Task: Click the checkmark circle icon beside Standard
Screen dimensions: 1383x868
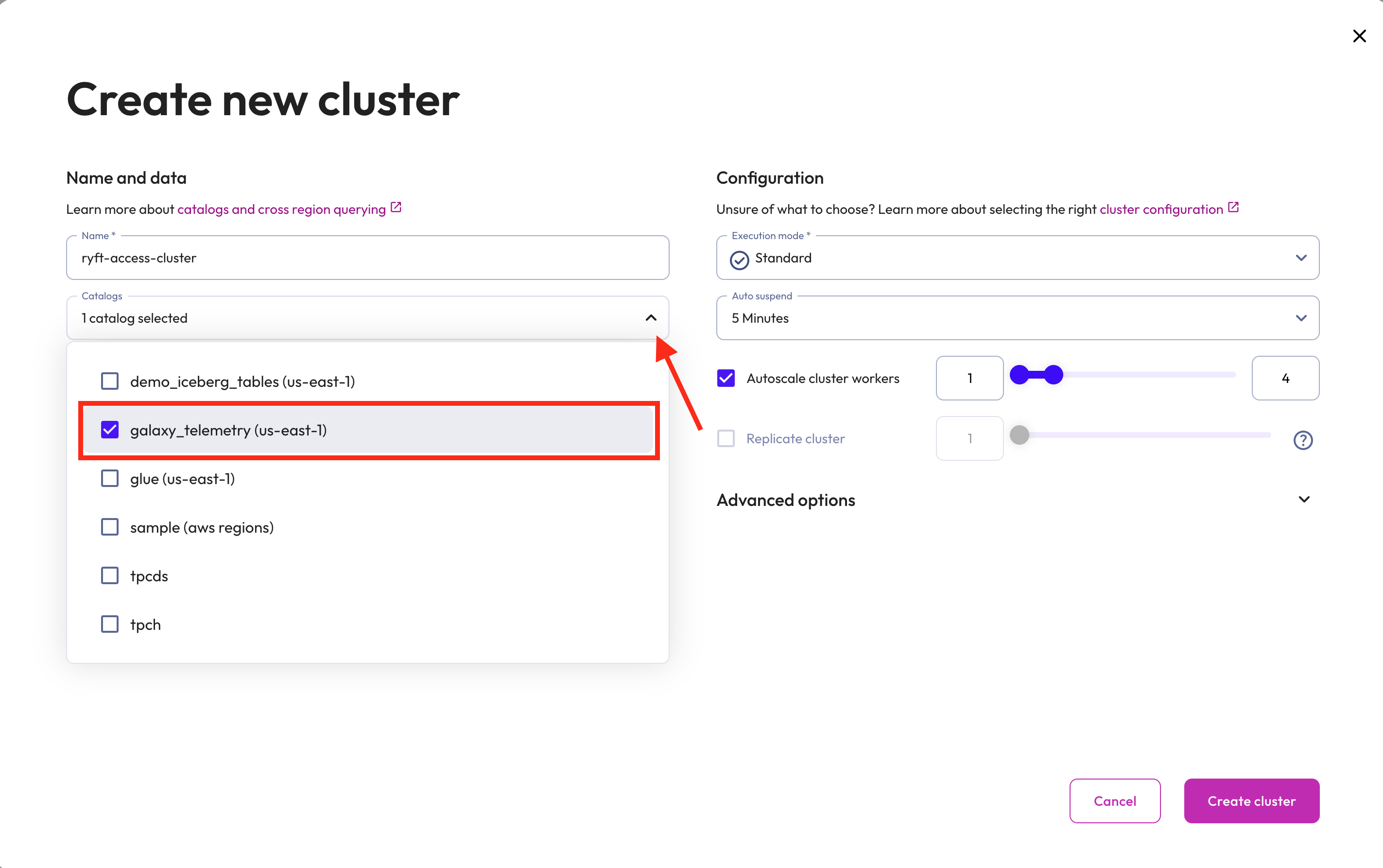Action: (739, 260)
